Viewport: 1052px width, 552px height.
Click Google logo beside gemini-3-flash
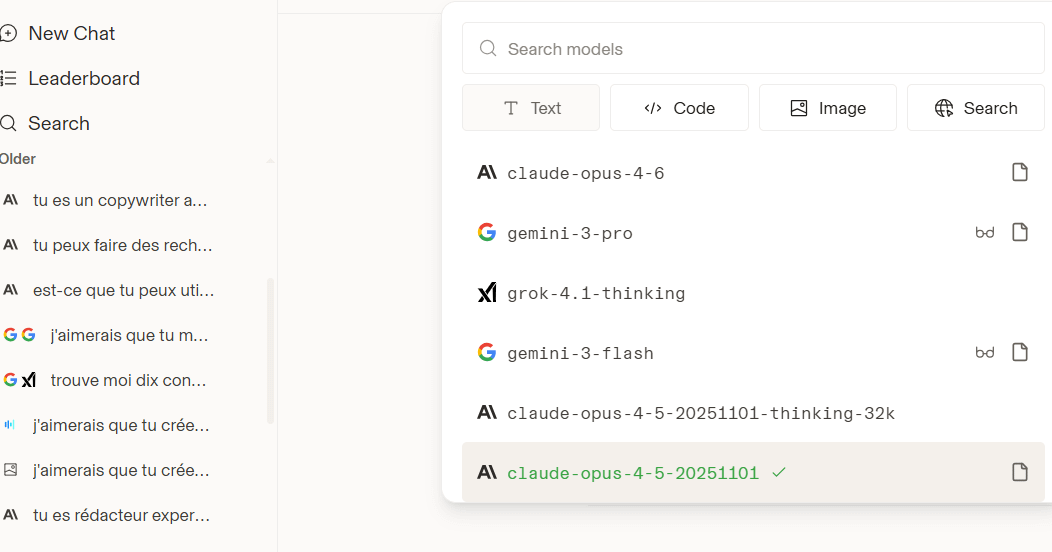pyautogui.click(x=487, y=352)
